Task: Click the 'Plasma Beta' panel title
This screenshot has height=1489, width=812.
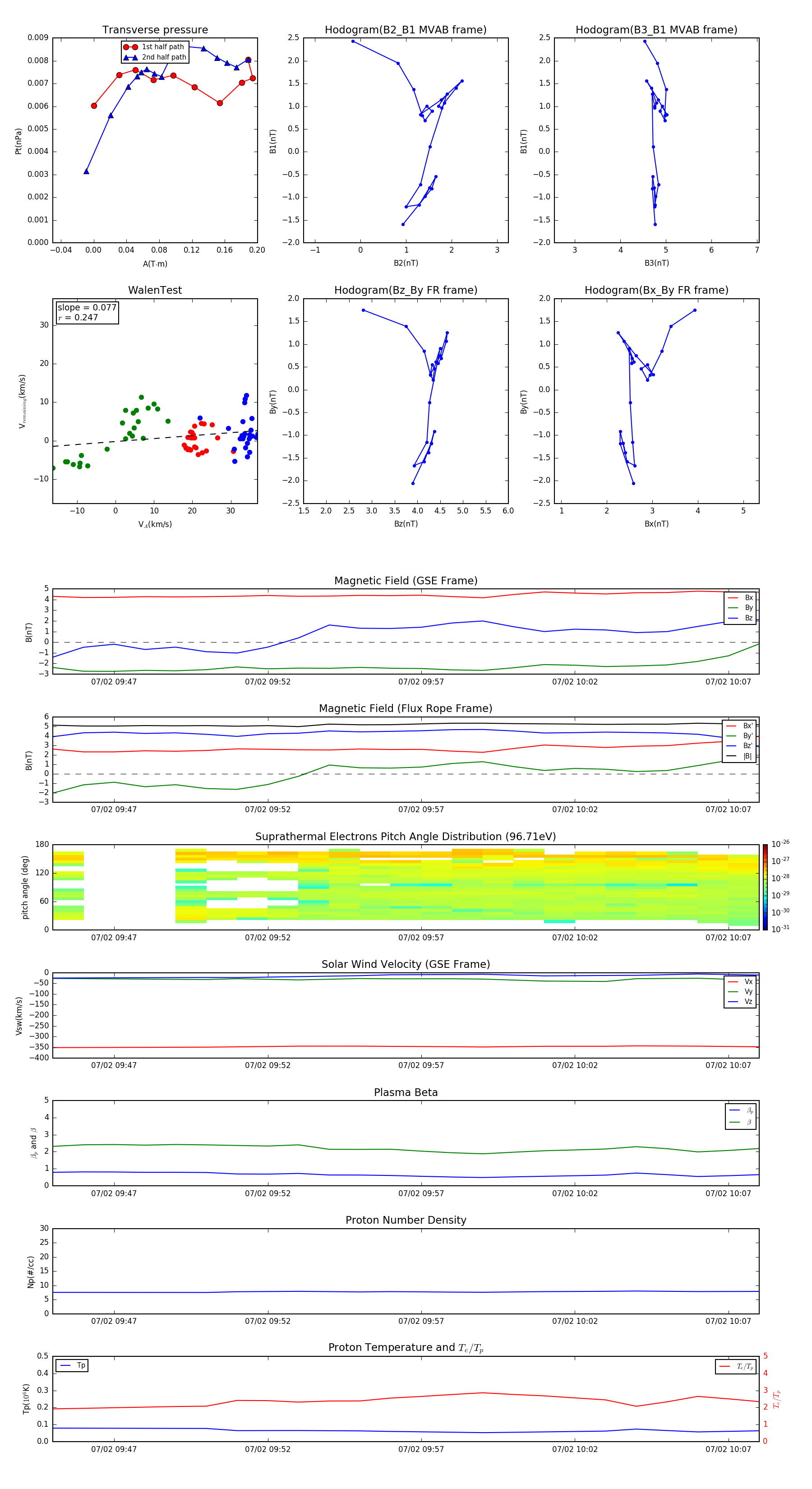Action: 406,1093
